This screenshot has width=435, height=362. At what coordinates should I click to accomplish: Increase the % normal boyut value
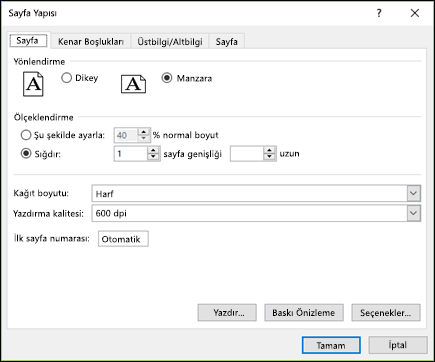click(x=144, y=132)
